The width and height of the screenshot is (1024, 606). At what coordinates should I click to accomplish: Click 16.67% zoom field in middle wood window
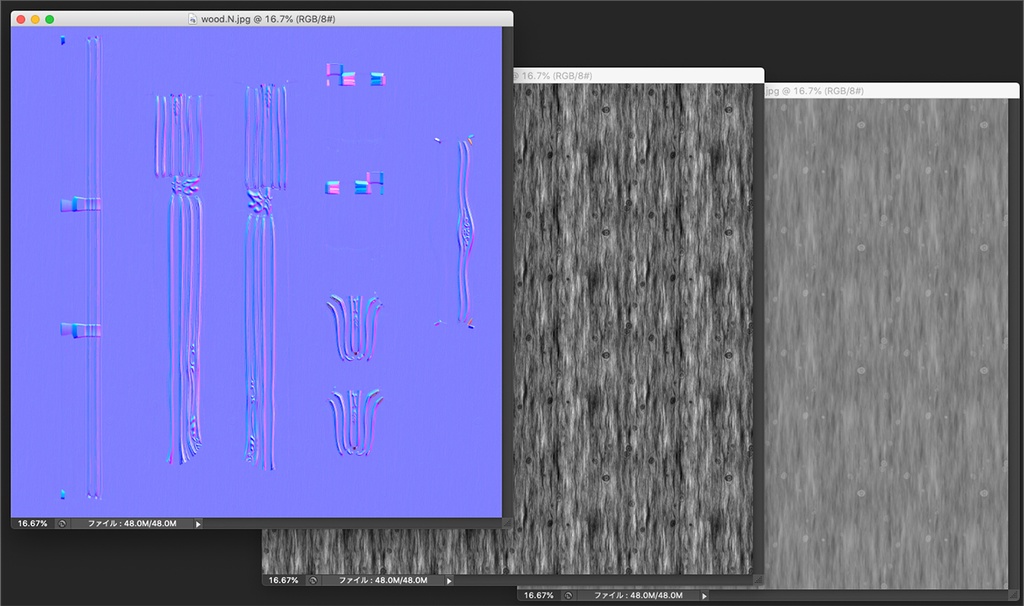coord(283,581)
